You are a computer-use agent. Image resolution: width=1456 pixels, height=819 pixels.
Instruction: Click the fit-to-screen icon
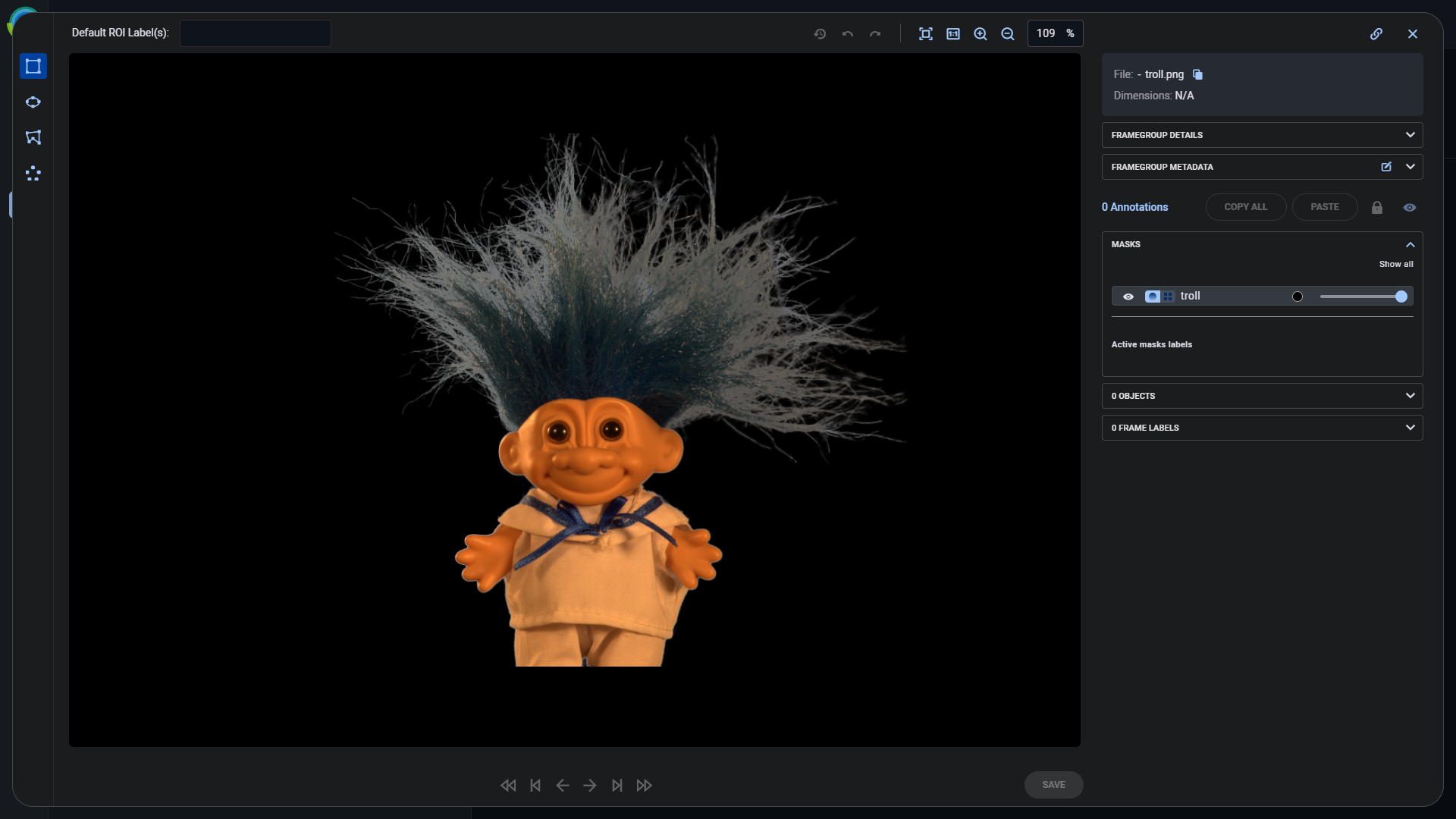pos(925,33)
